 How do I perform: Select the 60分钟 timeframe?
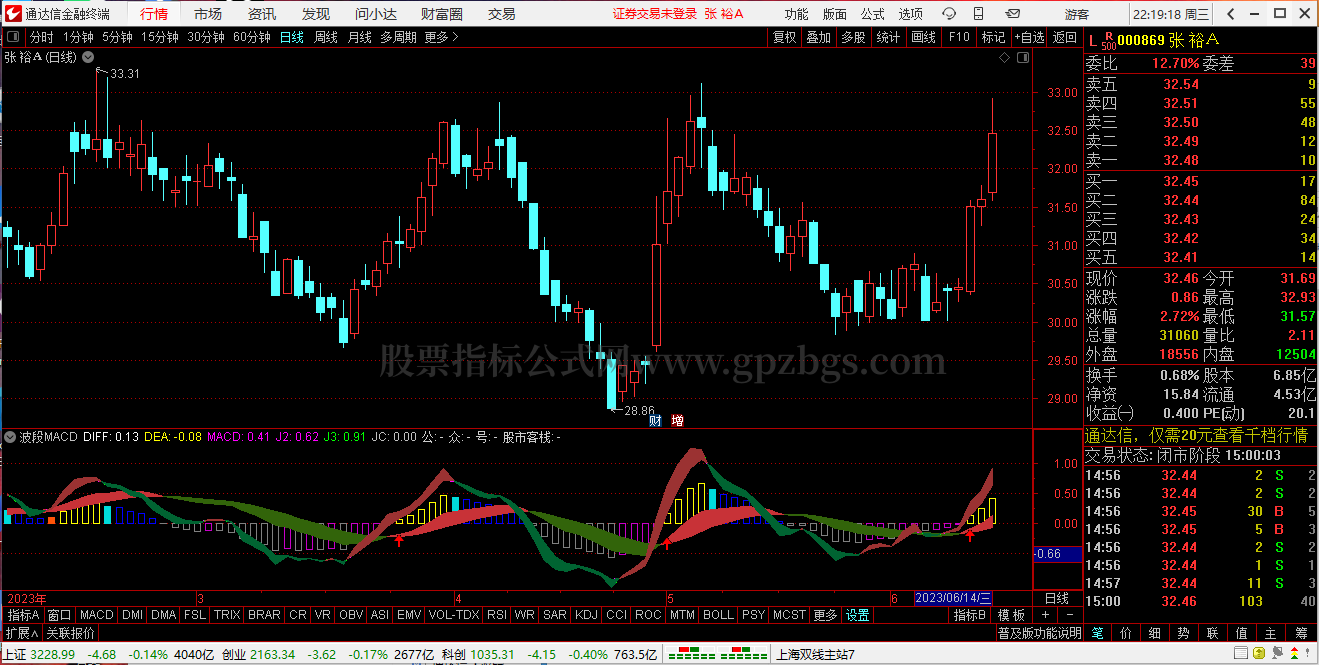tap(252, 37)
